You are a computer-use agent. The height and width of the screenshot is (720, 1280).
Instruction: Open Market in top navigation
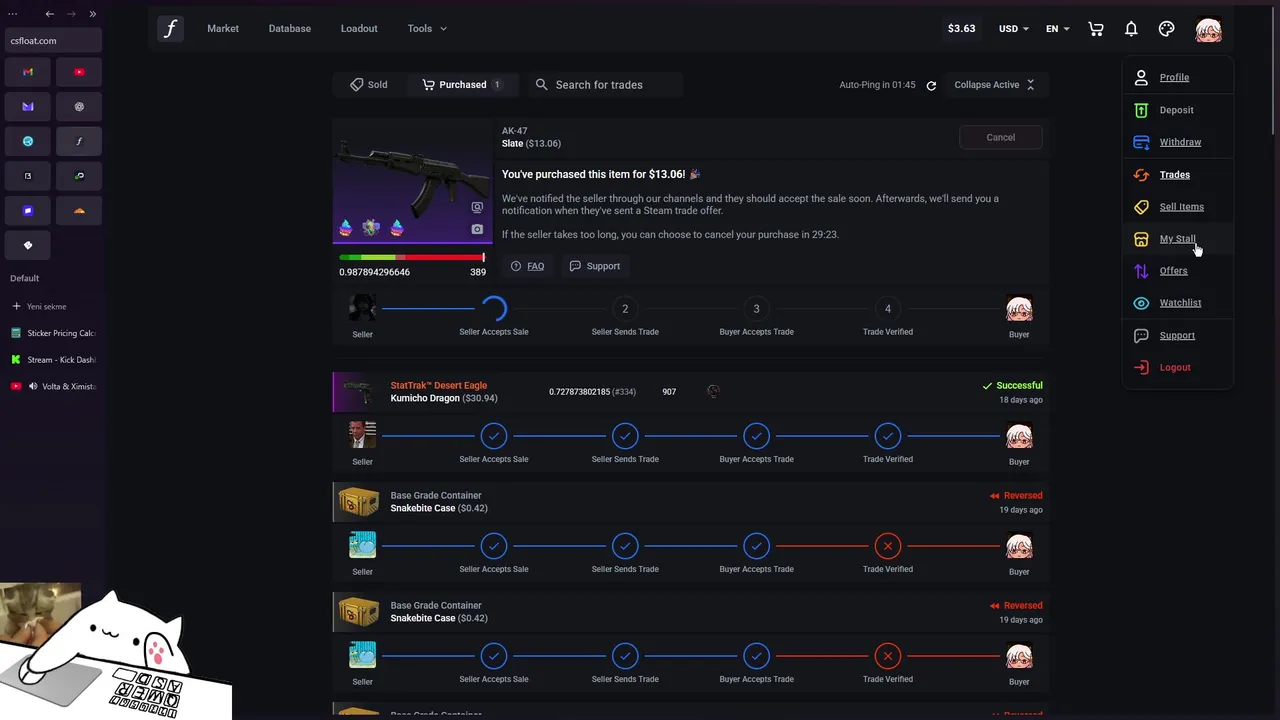[223, 29]
